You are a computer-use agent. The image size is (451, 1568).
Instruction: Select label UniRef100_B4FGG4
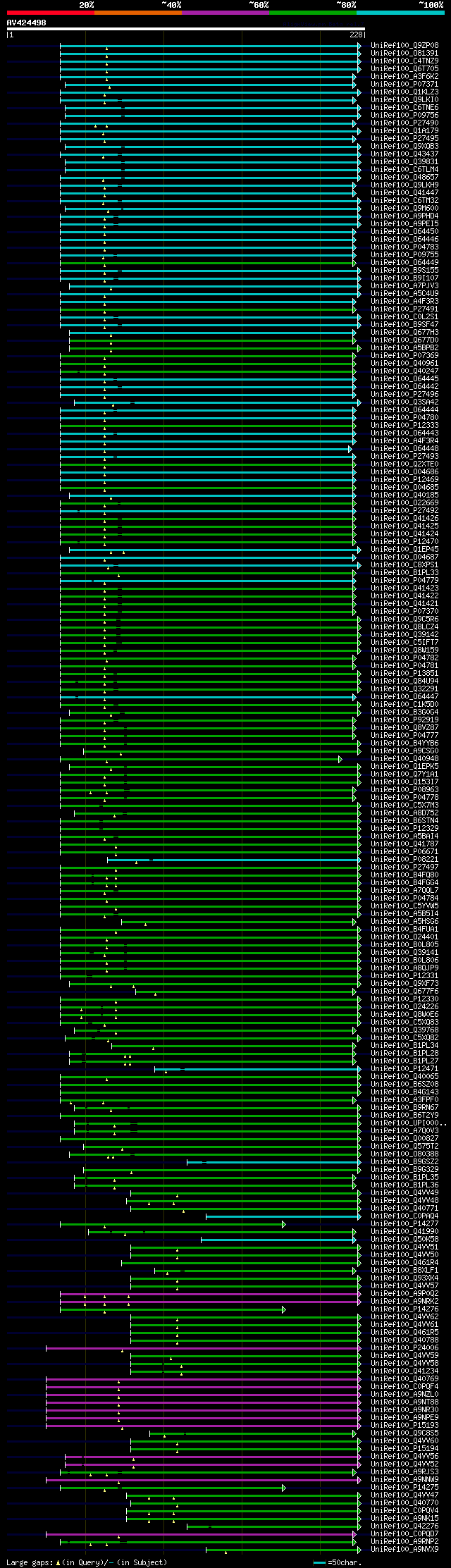(x=404, y=882)
